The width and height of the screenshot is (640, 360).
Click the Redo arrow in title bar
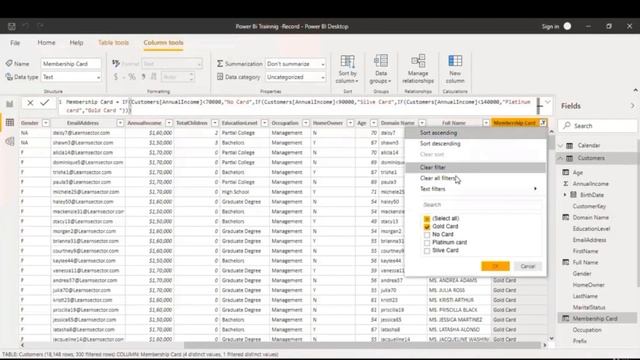(x=40, y=27)
